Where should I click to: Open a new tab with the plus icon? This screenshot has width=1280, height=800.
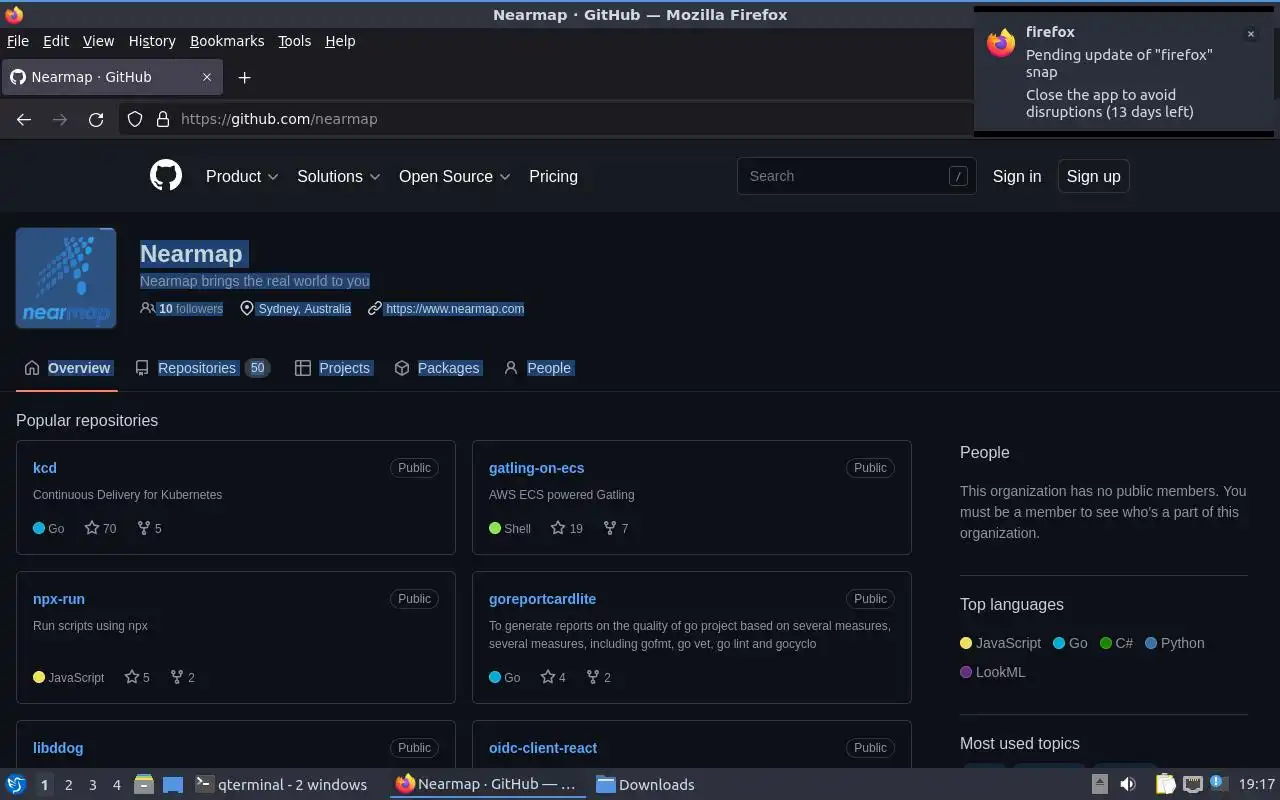(244, 77)
